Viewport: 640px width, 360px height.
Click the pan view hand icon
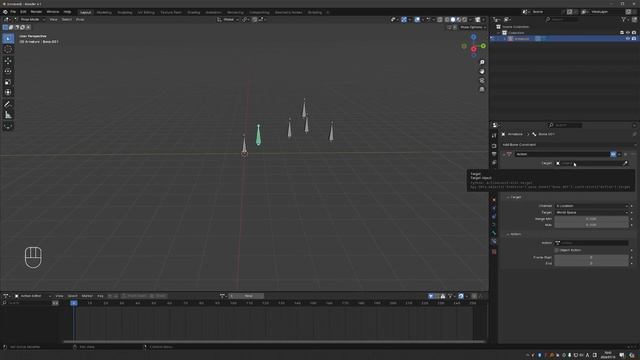pos(482,71)
